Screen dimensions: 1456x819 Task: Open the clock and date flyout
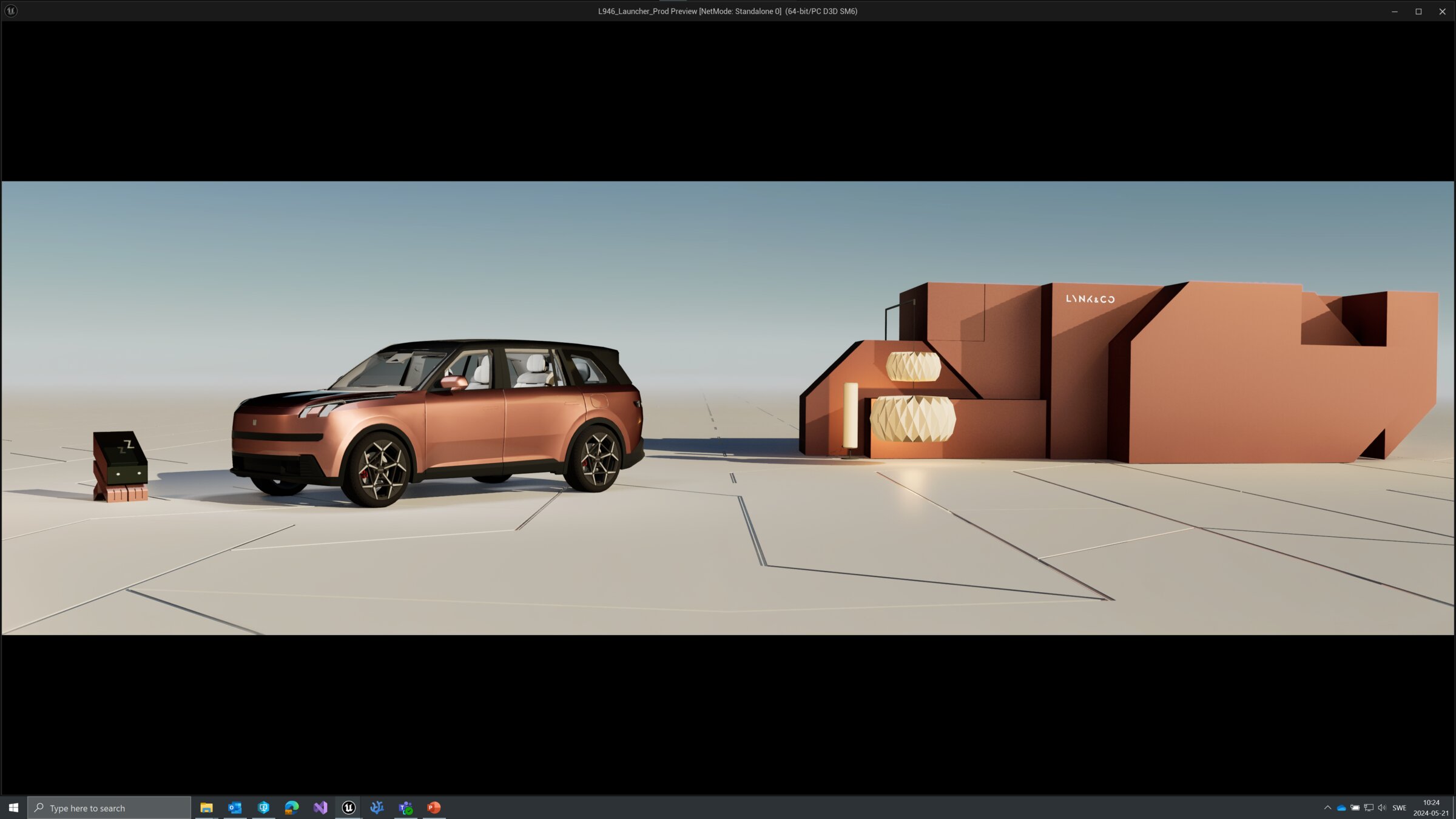pos(1431,807)
